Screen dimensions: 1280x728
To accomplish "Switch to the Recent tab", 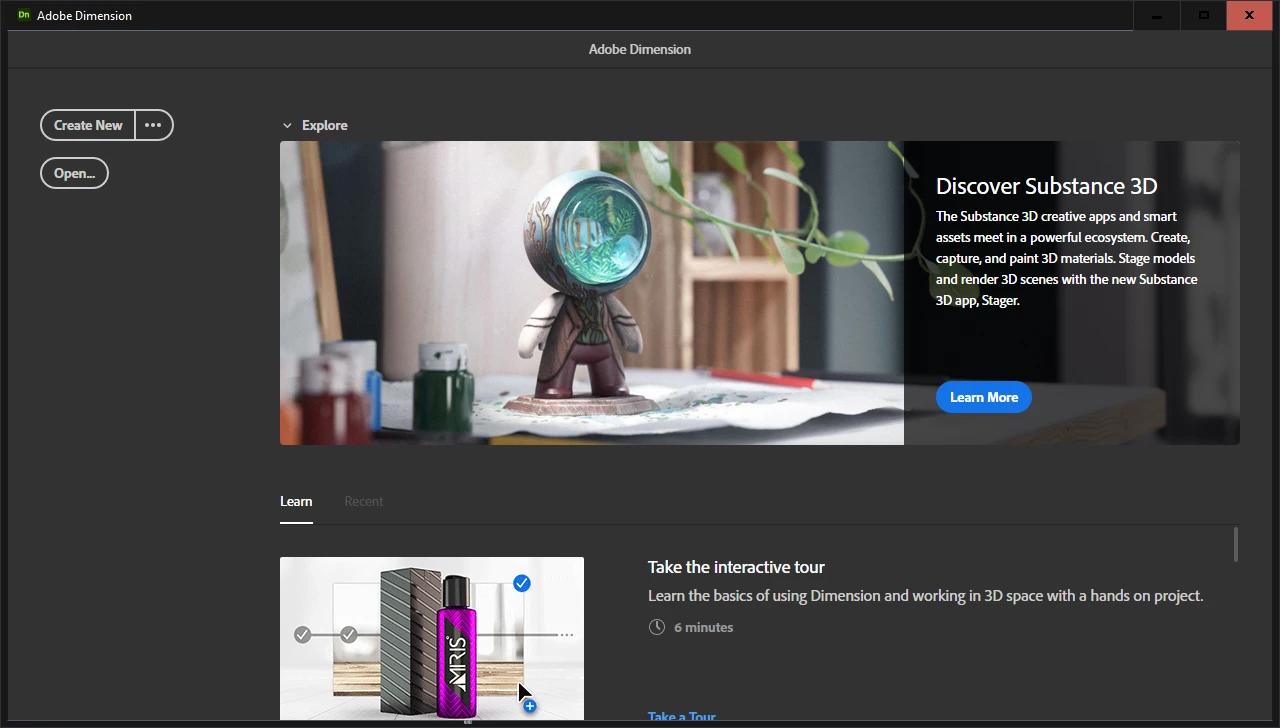I will click(x=363, y=501).
